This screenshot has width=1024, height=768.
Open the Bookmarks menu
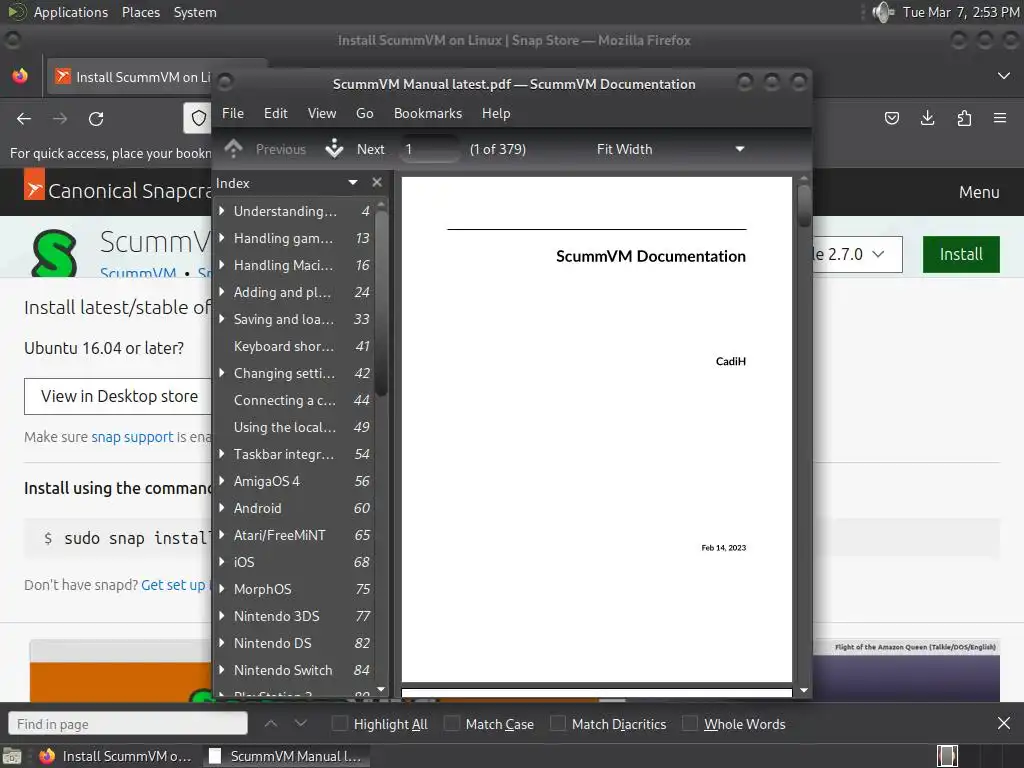pos(428,113)
